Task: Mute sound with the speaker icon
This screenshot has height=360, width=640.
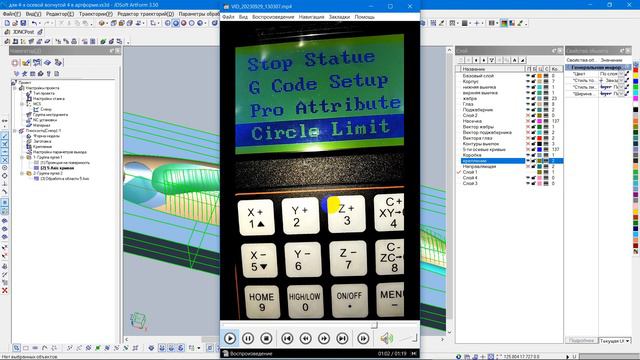Action: tap(386, 338)
